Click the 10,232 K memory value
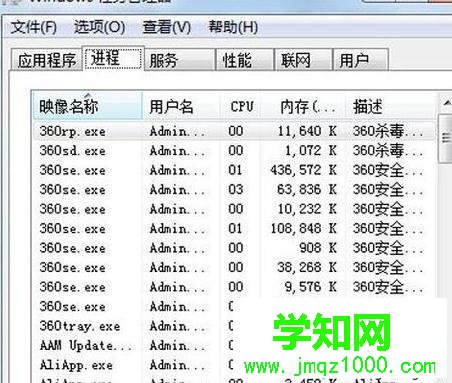 307,209
